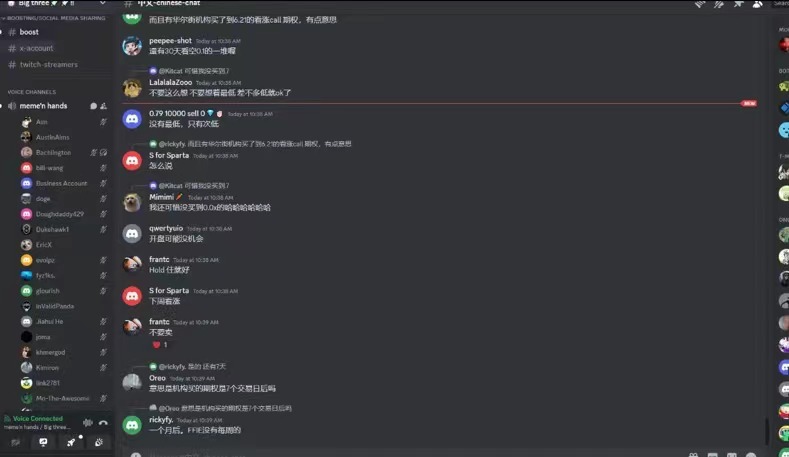
Task: Toggle the member list icon
Action: [757, 4]
